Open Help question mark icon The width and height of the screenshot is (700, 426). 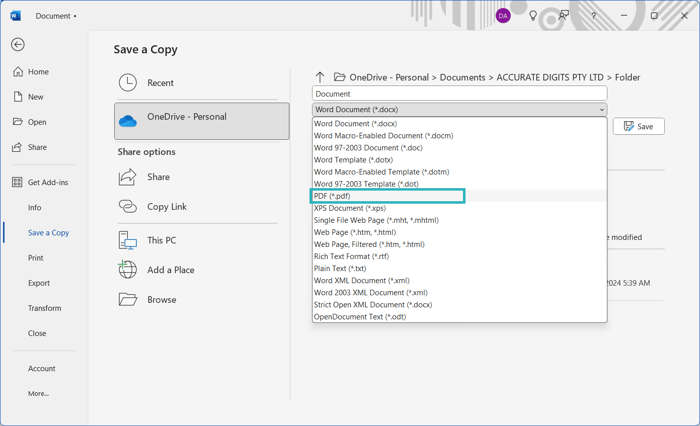594,16
